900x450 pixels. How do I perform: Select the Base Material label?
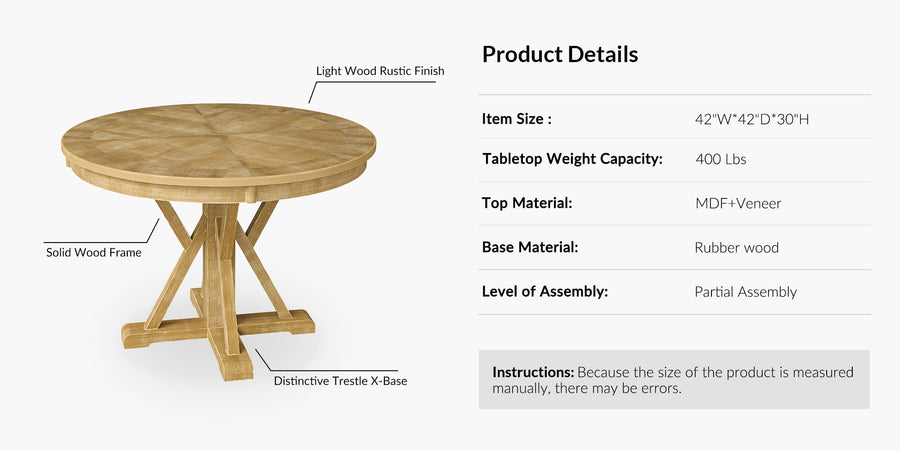coord(530,247)
